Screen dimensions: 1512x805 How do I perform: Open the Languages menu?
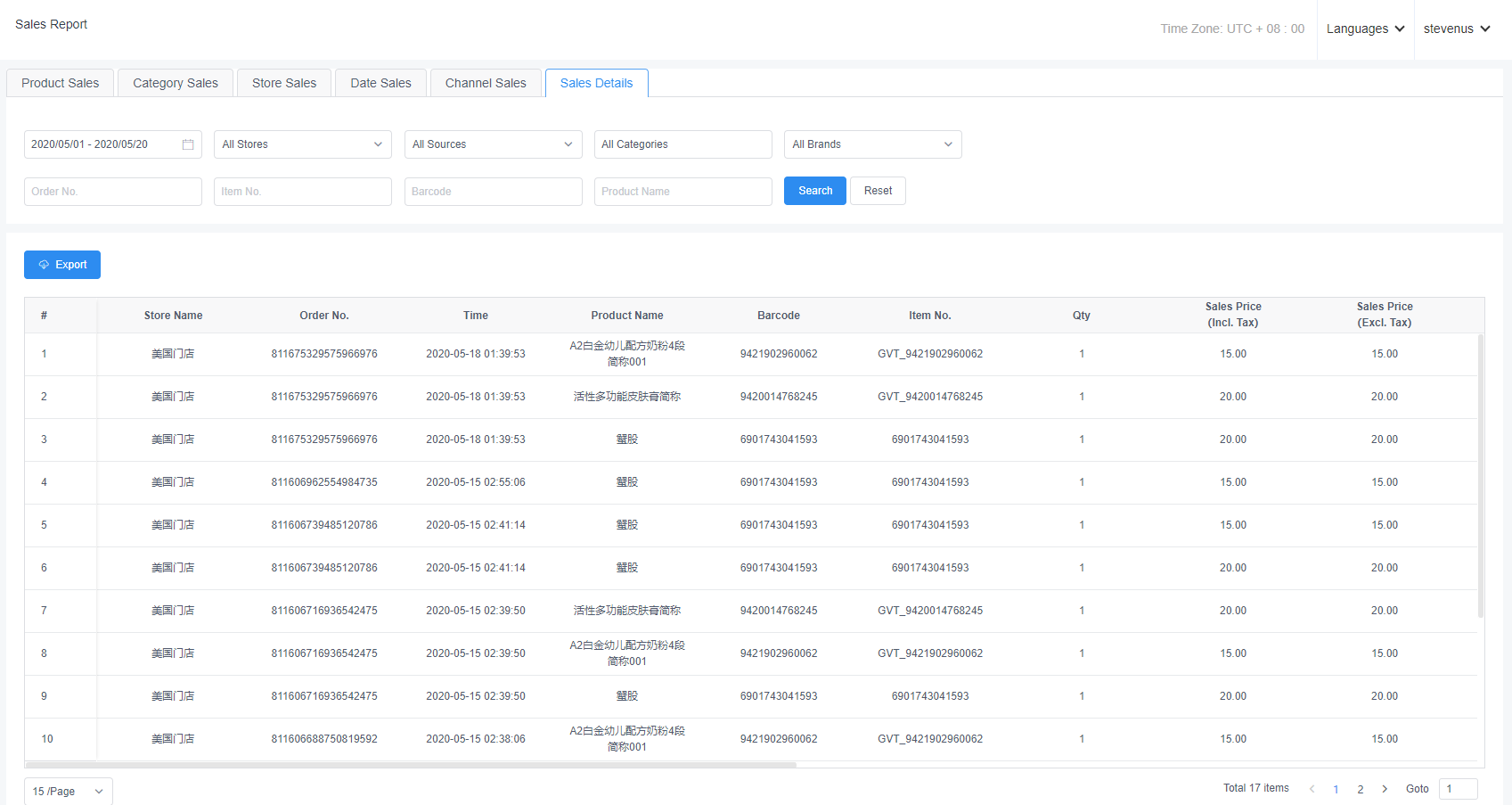pos(1365,29)
